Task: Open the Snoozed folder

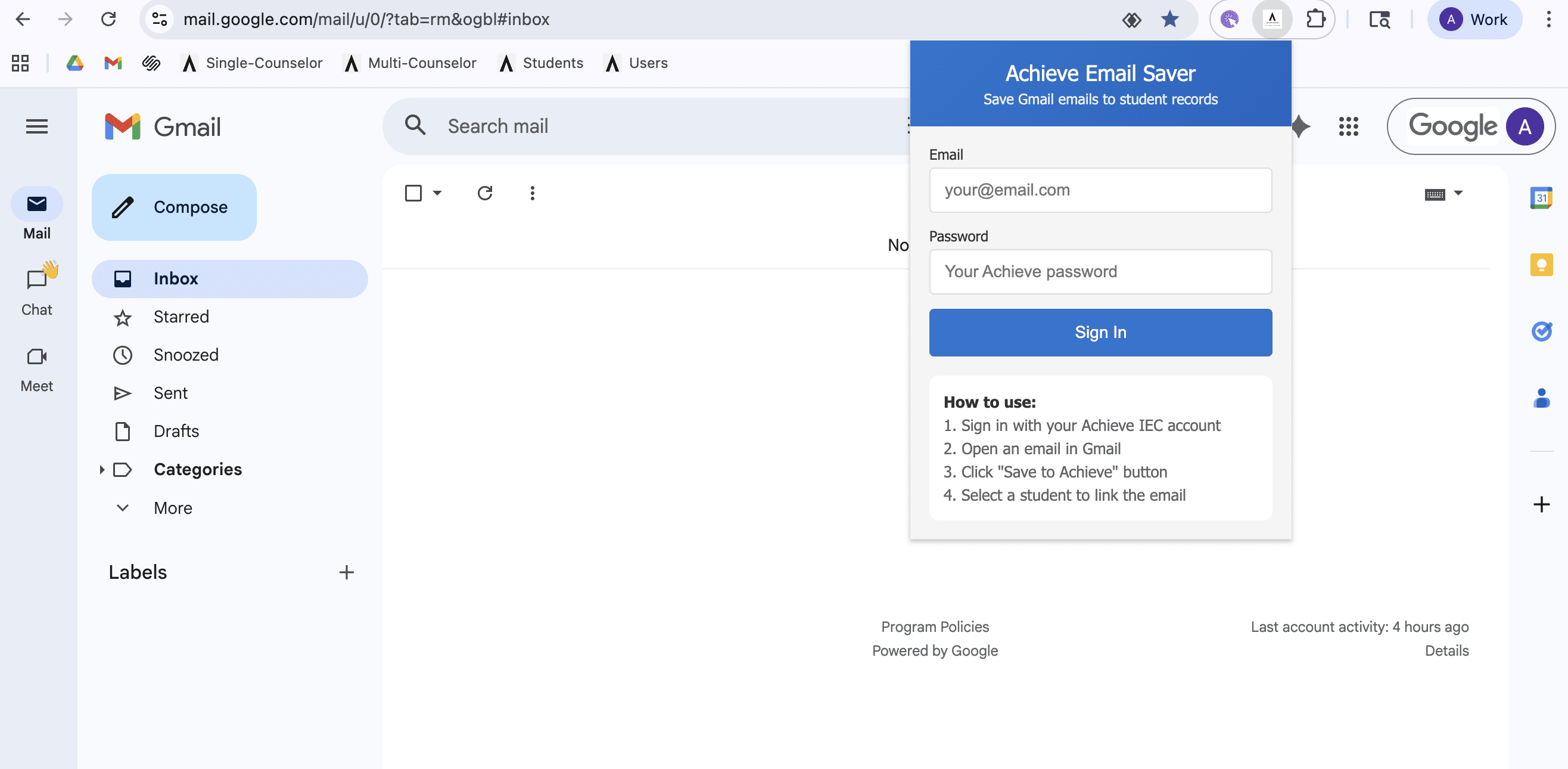Action: (229, 355)
